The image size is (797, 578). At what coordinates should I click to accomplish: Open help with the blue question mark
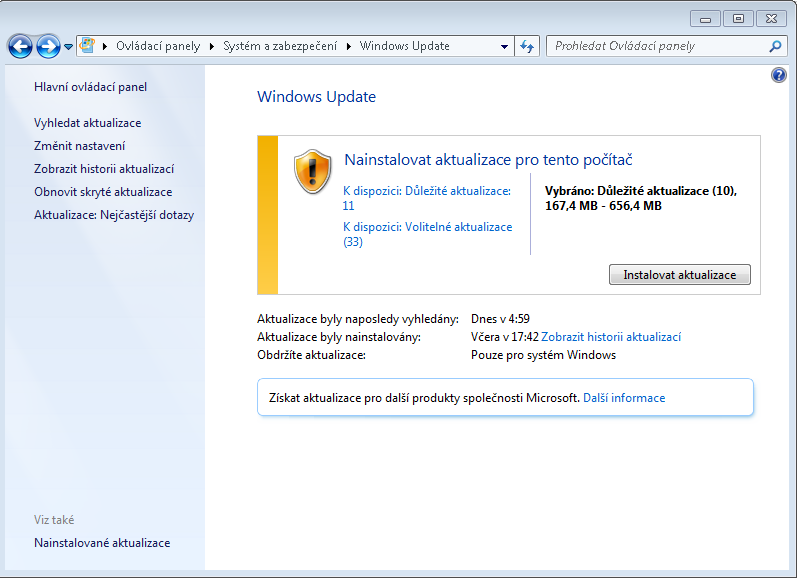pos(778,75)
